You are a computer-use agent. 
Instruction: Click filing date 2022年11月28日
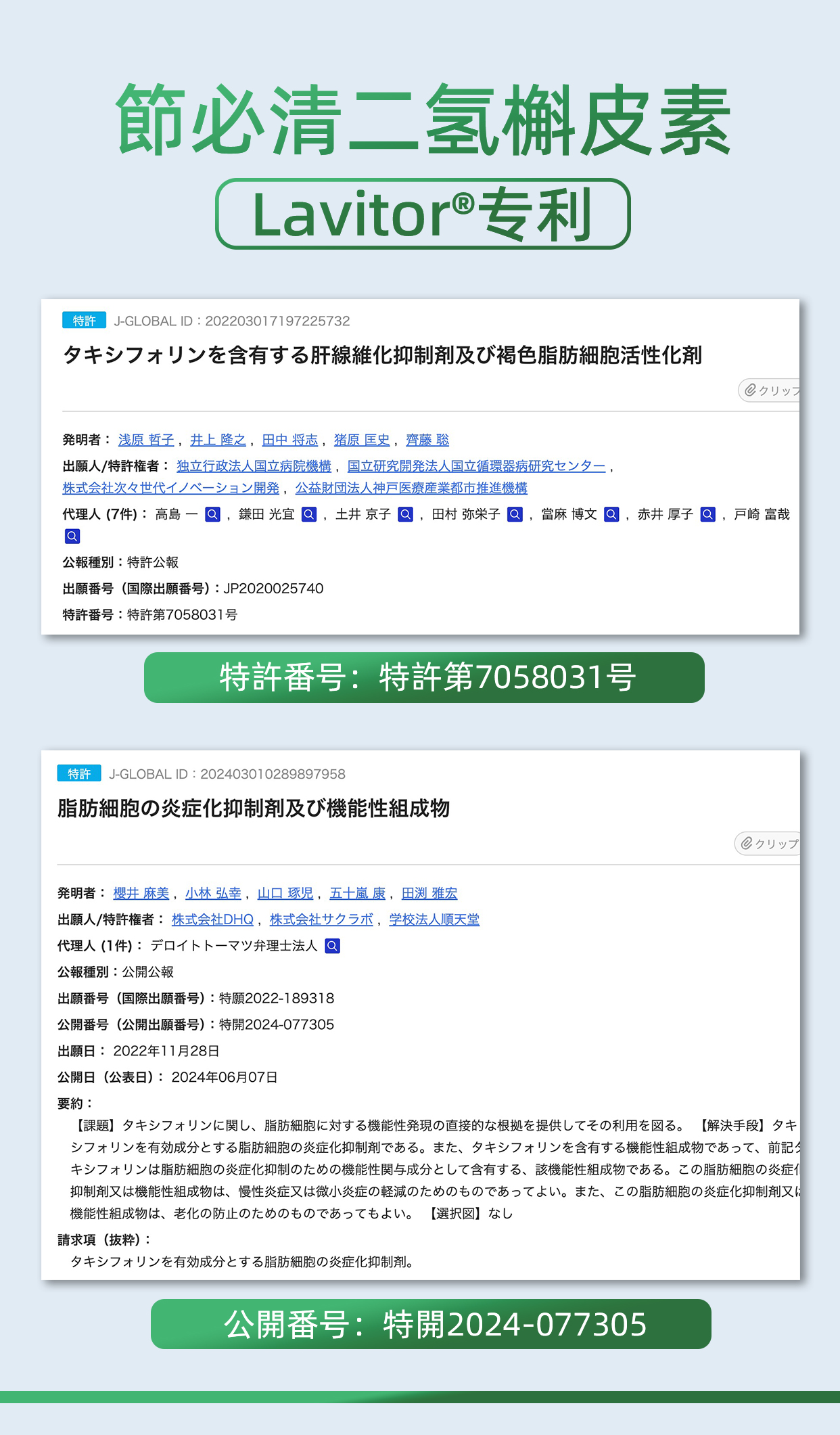pyautogui.click(x=166, y=1051)
